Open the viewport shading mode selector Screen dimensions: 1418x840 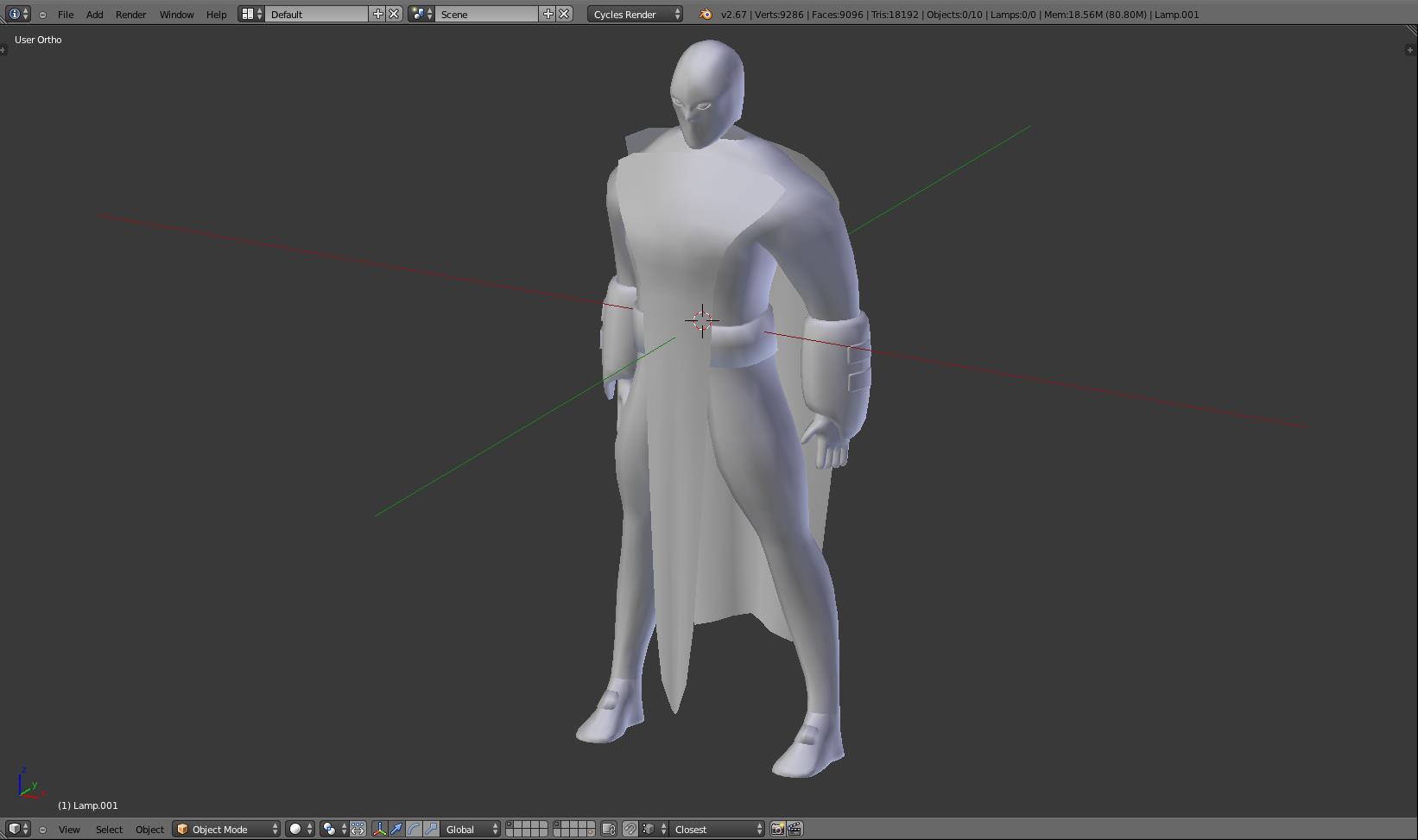[x=300, y=829]
